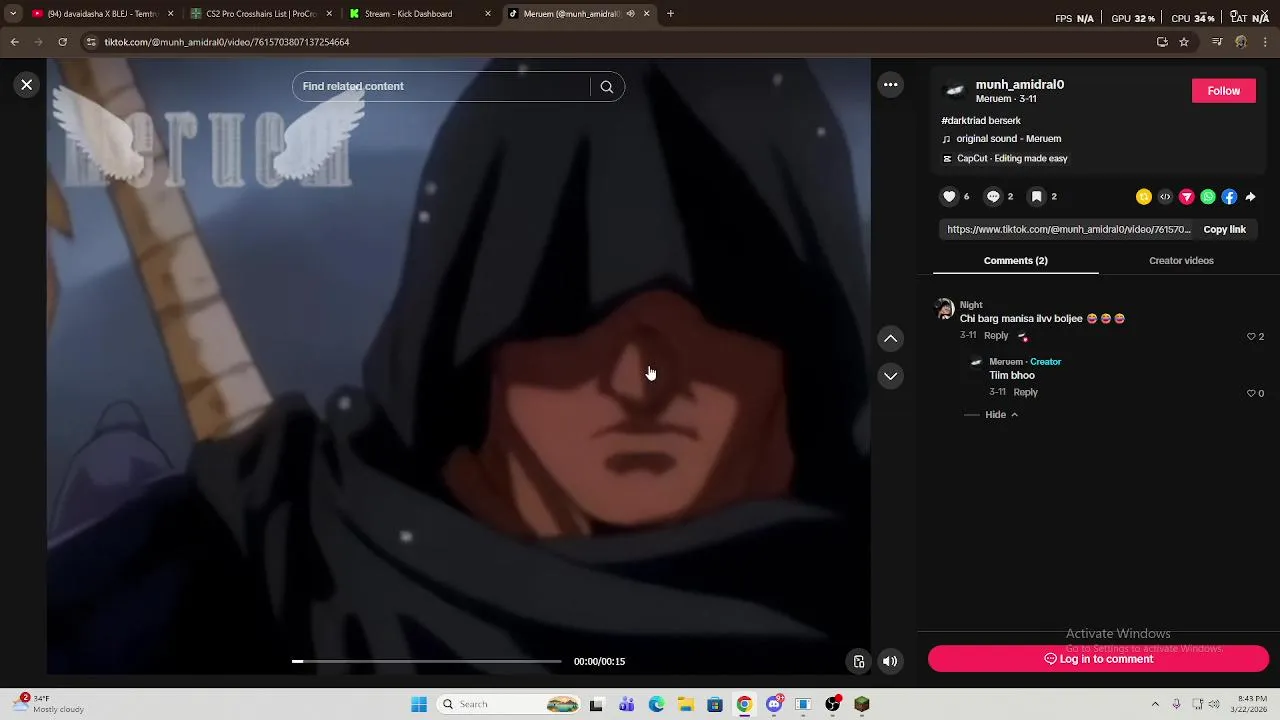Open the media controls icon in Chrome toolbar
This screenshot has width=1280, height=720.
tap(1217, 42)
